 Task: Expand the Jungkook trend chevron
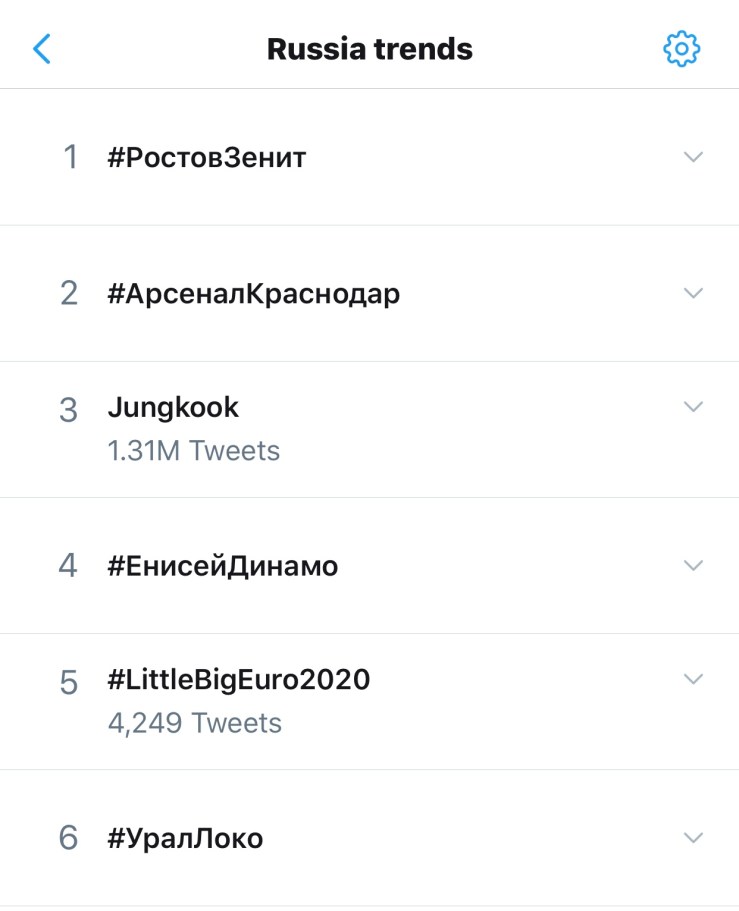(x=693, y=407)
